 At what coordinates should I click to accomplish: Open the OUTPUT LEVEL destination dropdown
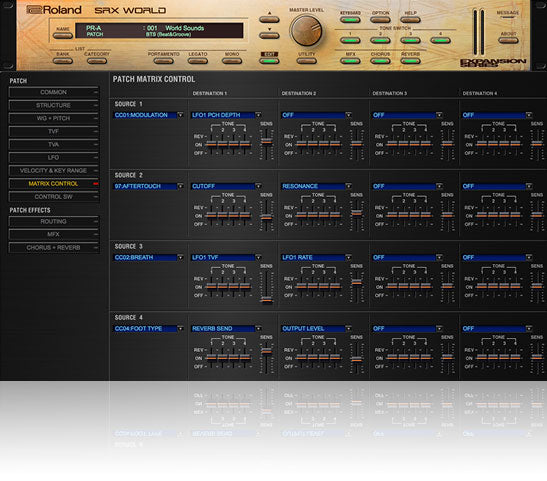(x=316, y=329)
